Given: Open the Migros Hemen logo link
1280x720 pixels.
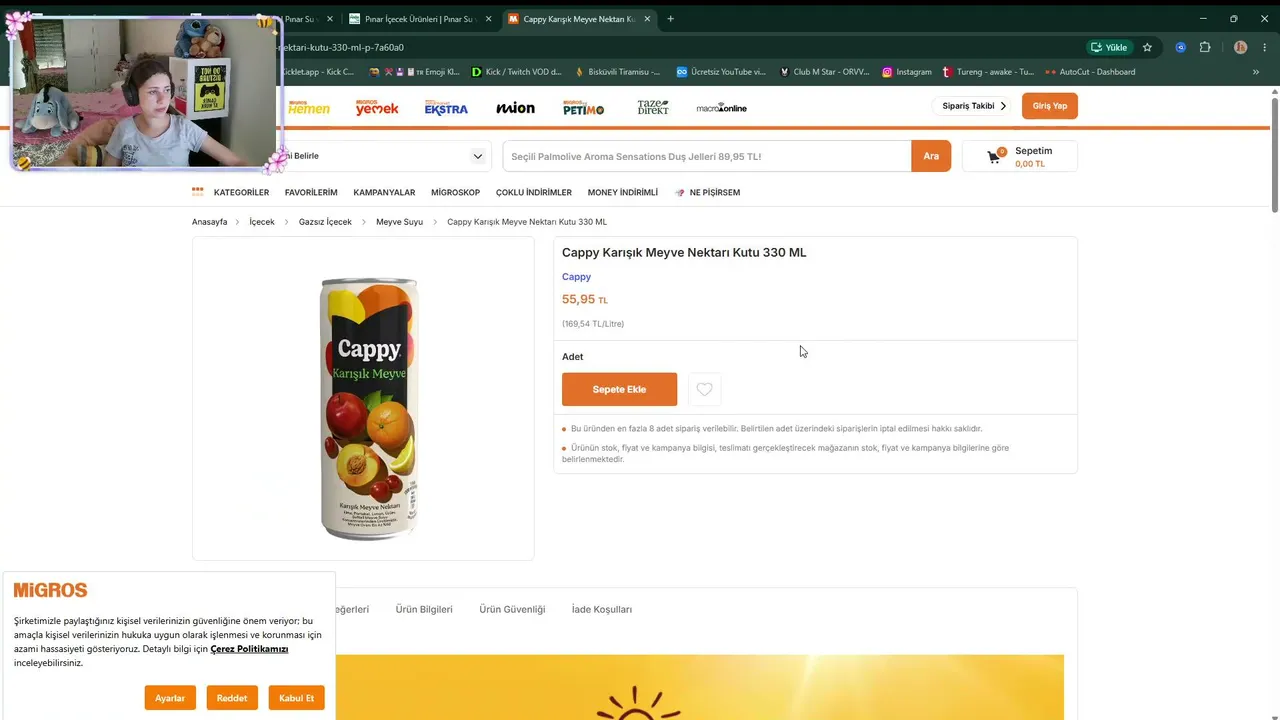Looking at the screenshot, I should (x=308, y=108).
